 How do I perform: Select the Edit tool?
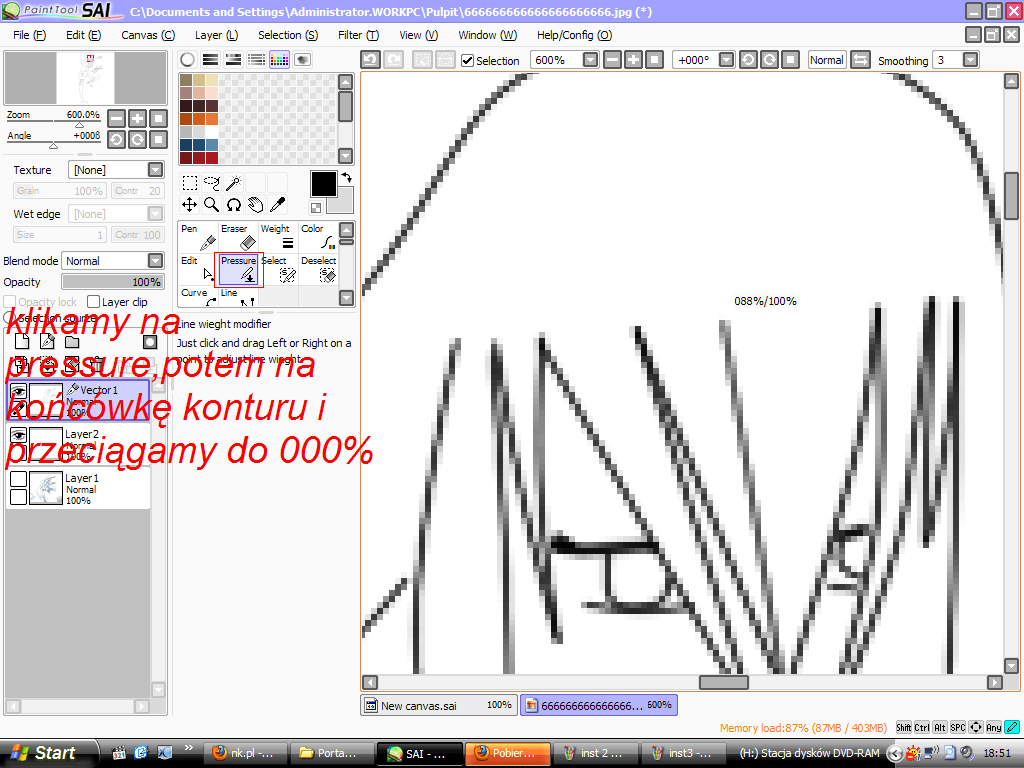coord(198,269)
